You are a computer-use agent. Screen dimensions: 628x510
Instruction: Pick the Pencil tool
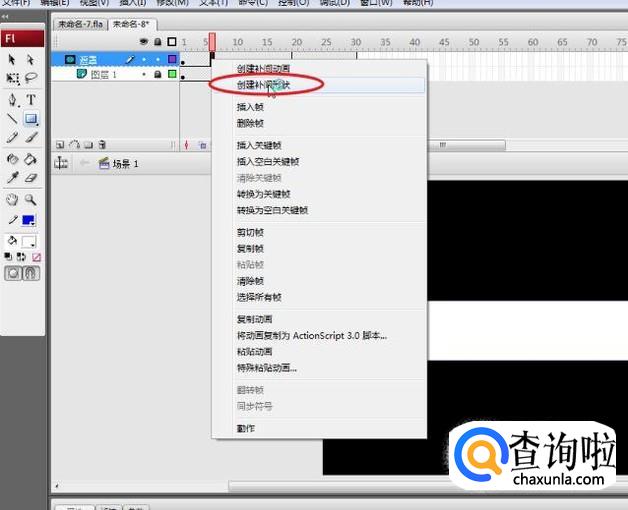(x=12, y=137)
